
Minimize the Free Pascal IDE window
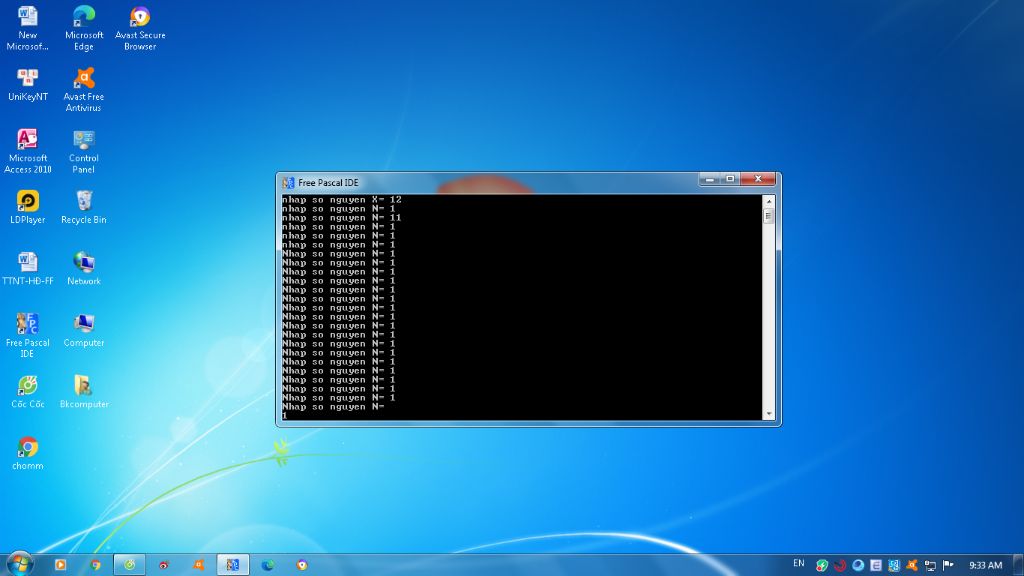(709, 179)
